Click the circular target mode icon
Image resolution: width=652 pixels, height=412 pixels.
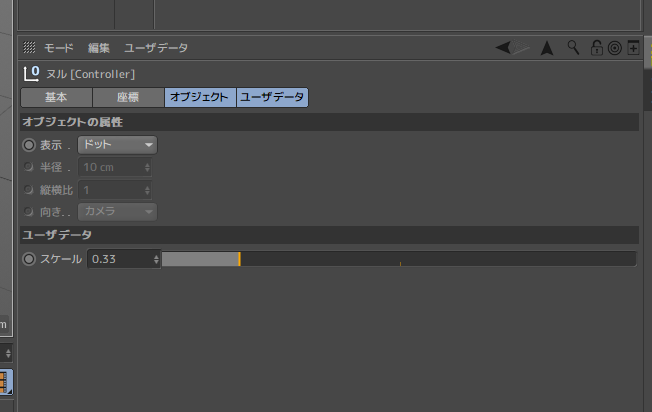[615, 48]
